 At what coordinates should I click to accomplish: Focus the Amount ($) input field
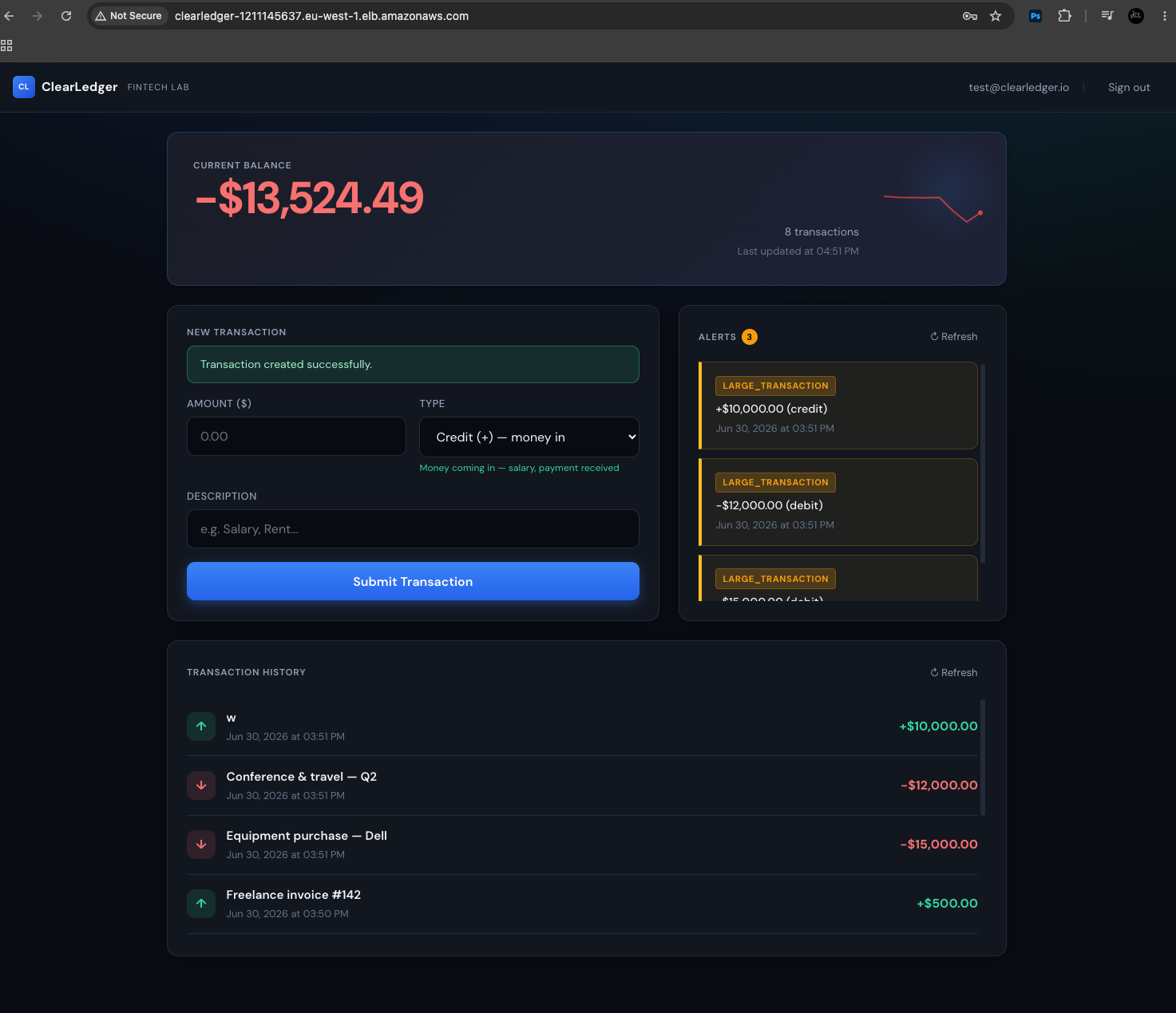[x=296, y=437]
